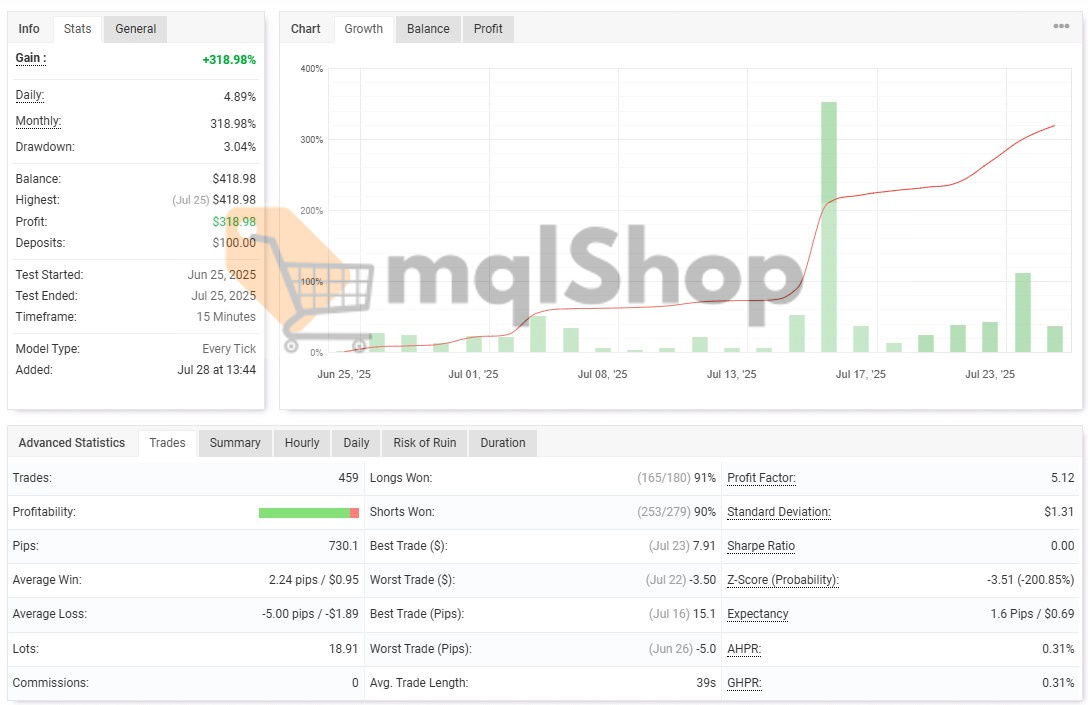Select the Growth chart tab
The image size is (1088, 705).
pyautogui.click(x=363, y=29)
